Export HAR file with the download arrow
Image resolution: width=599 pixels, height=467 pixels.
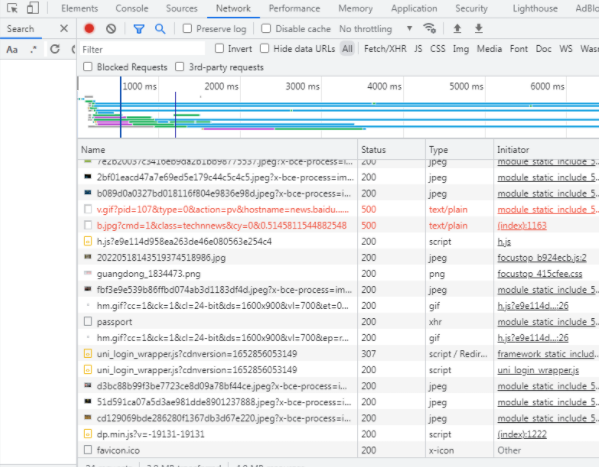(479, 28)
